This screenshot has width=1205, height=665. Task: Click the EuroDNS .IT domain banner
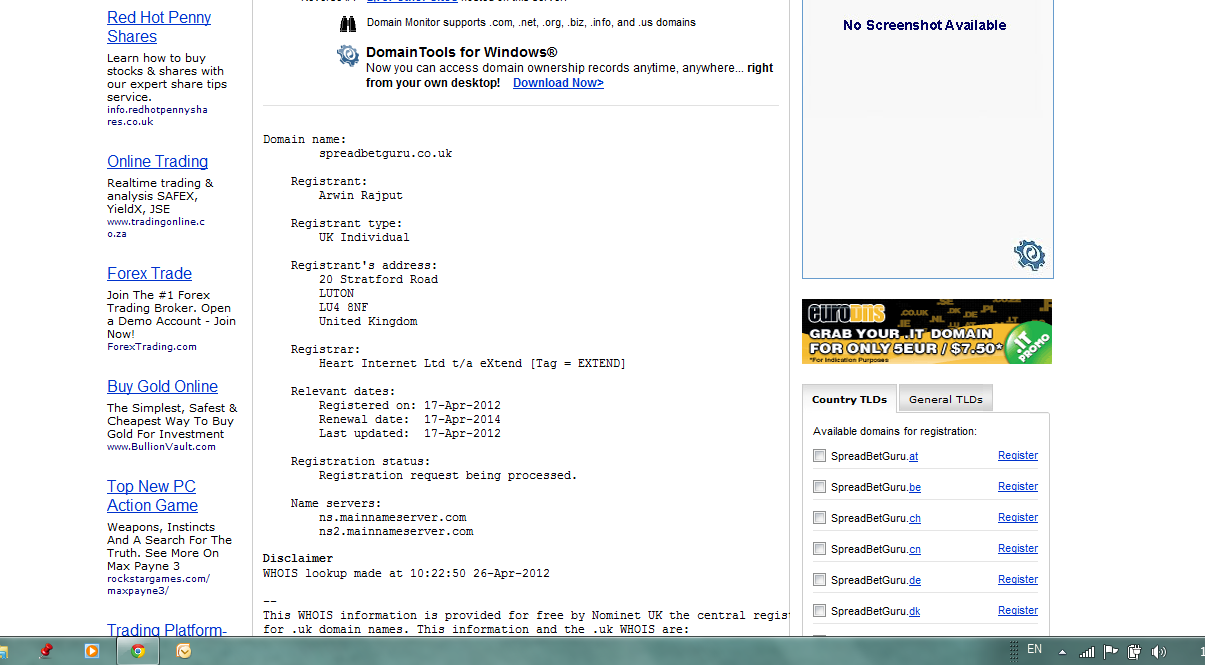(927, 331)
